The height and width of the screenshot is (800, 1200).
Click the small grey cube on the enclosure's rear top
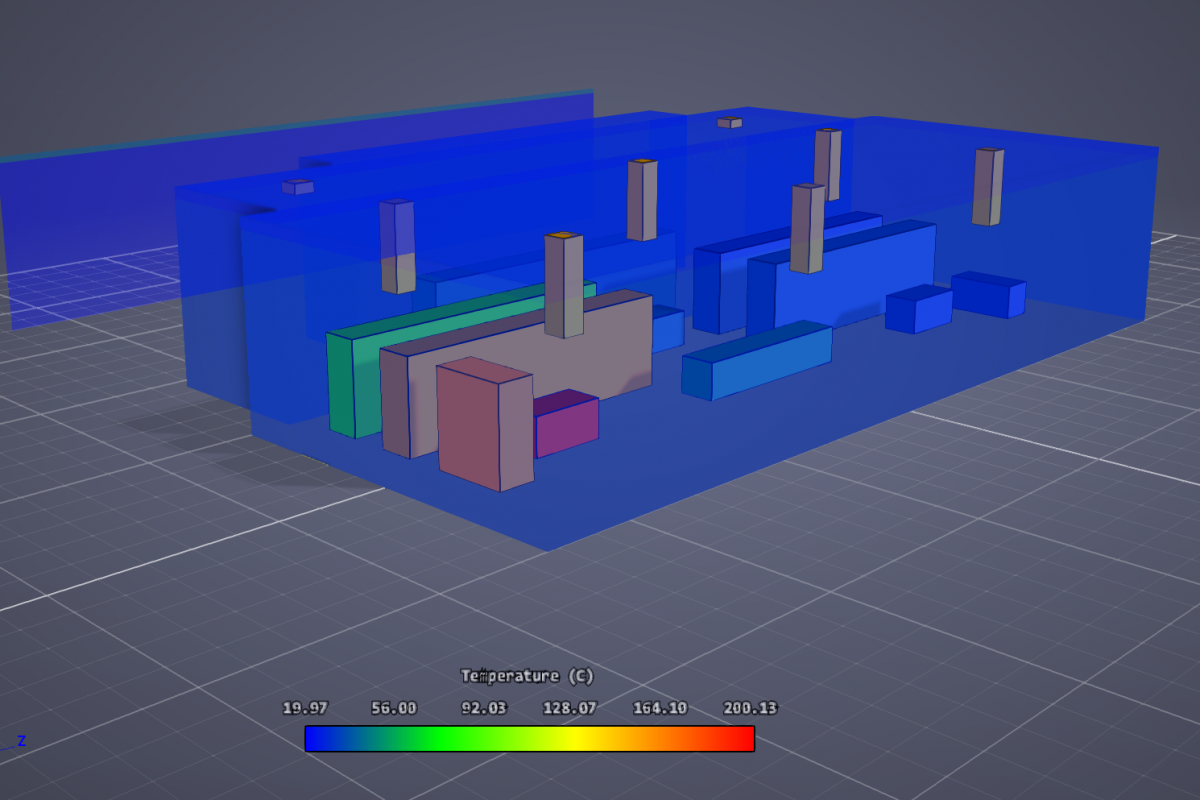coord(730,122)
